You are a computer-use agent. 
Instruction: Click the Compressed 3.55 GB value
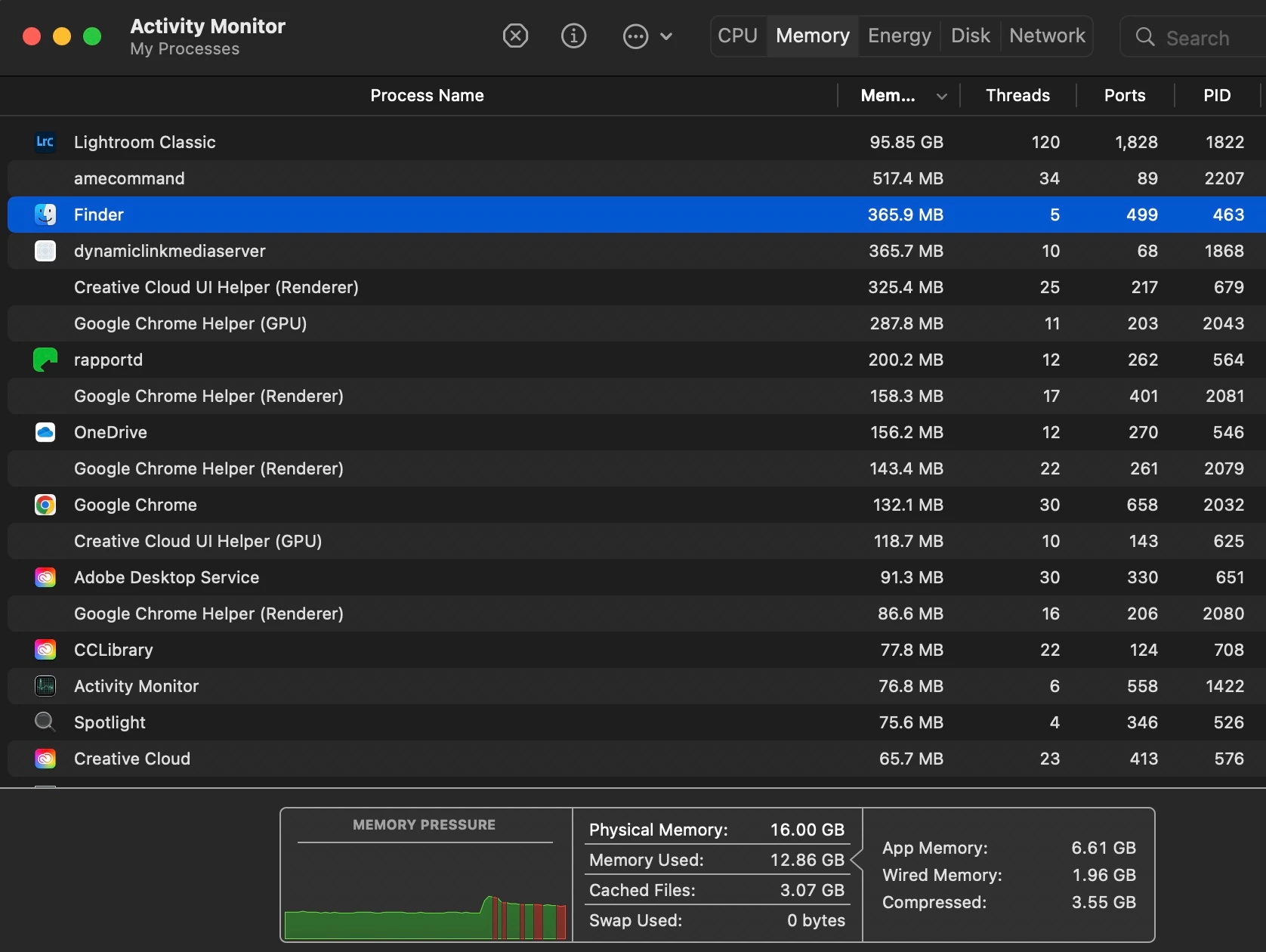coord(1104,902)
